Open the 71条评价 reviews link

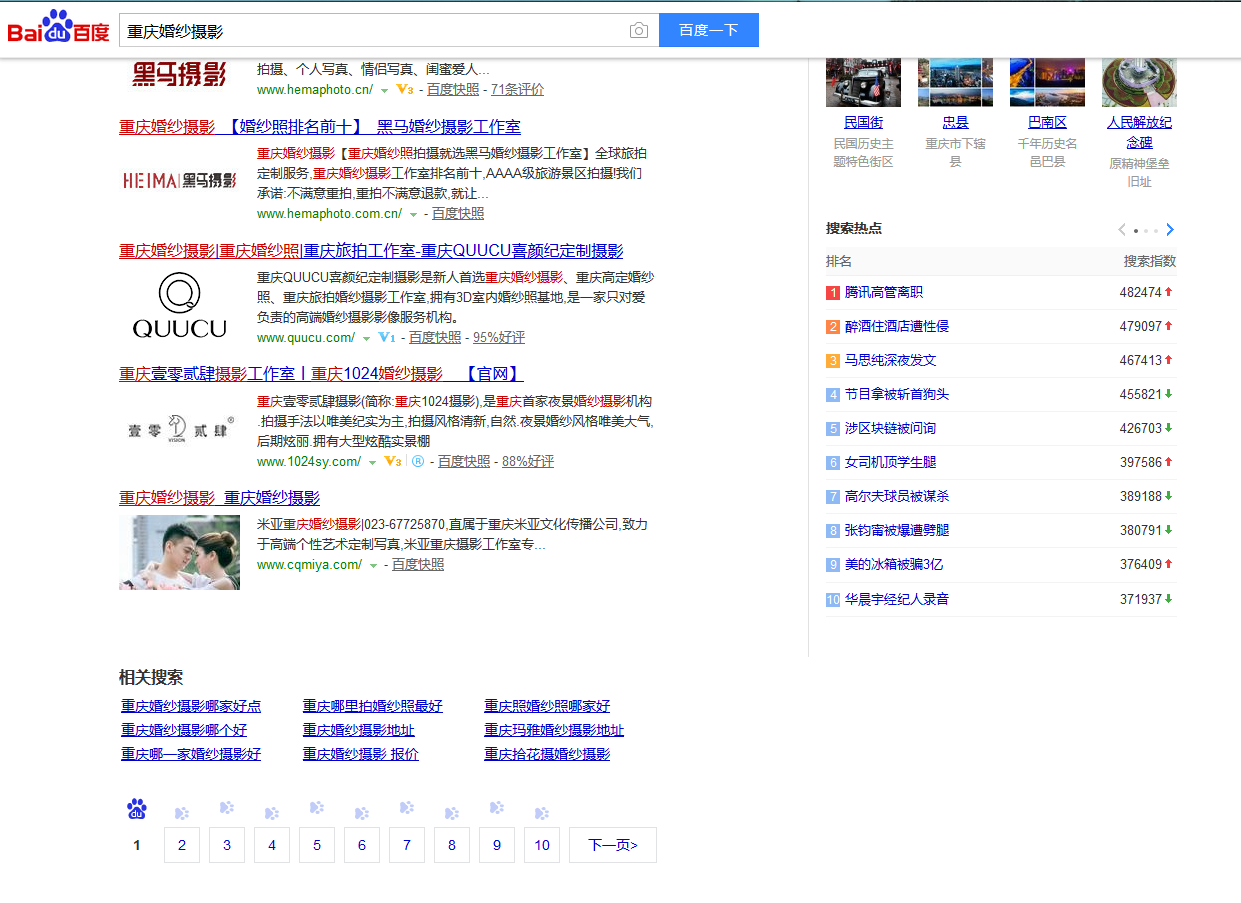pyautogui.click(x=518, y=89)
